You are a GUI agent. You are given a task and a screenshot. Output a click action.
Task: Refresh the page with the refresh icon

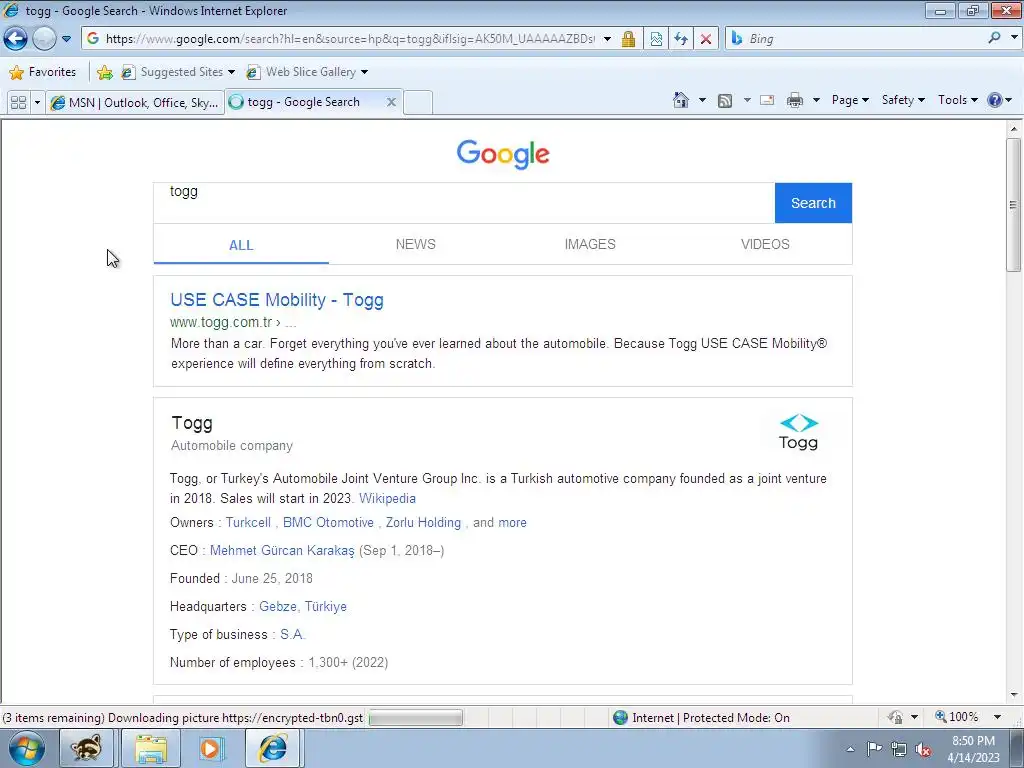click(x=681, y=39)
